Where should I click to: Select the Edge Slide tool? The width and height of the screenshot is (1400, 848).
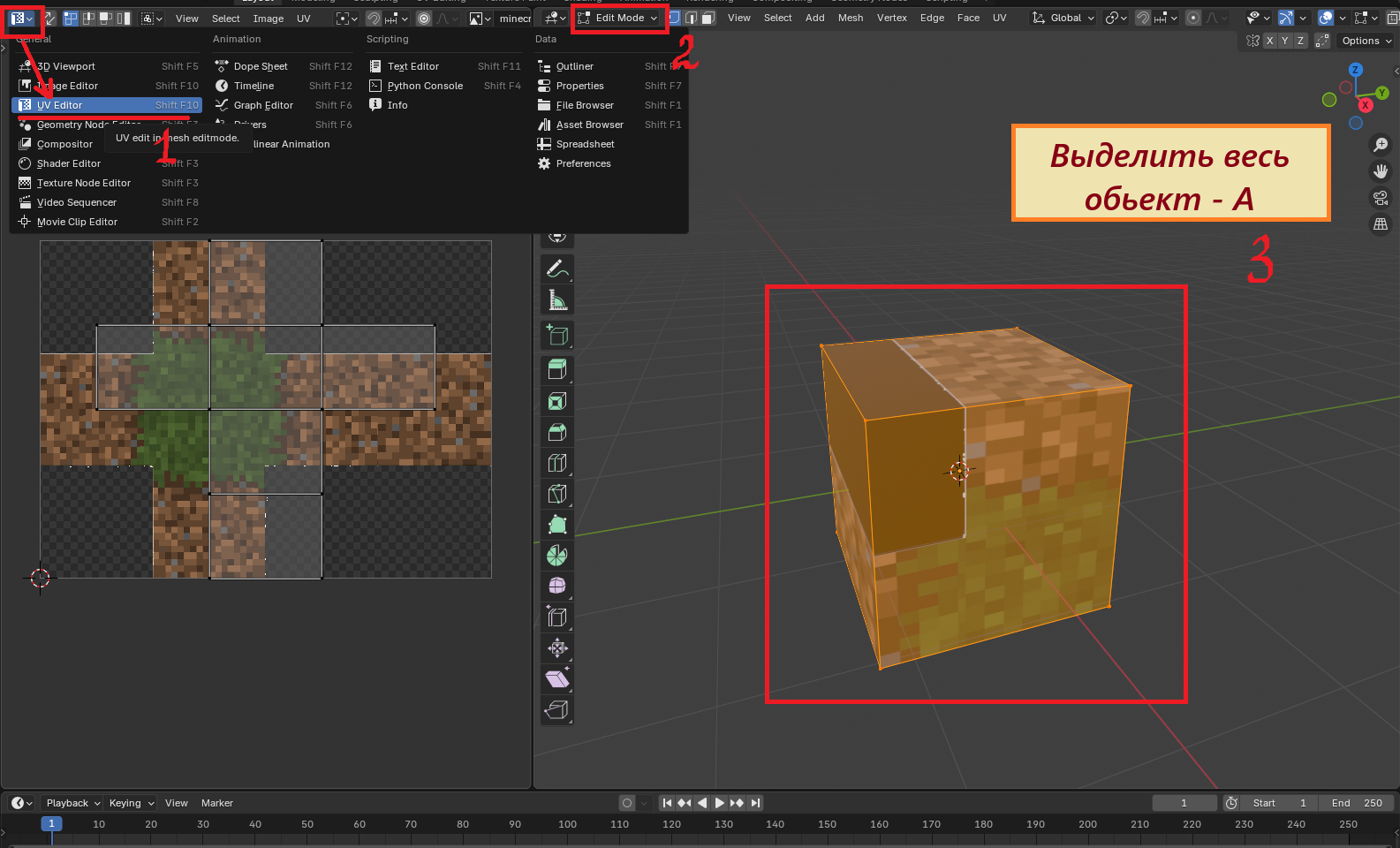[556, 617]
